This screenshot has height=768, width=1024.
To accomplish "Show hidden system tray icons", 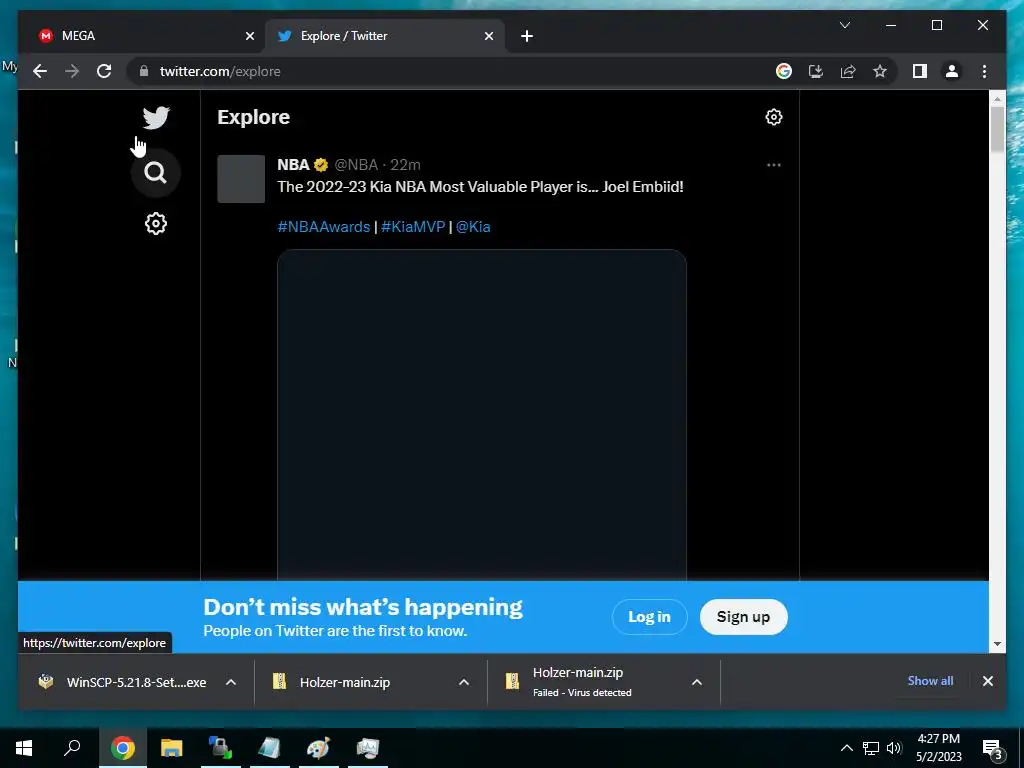I will 846,748.
